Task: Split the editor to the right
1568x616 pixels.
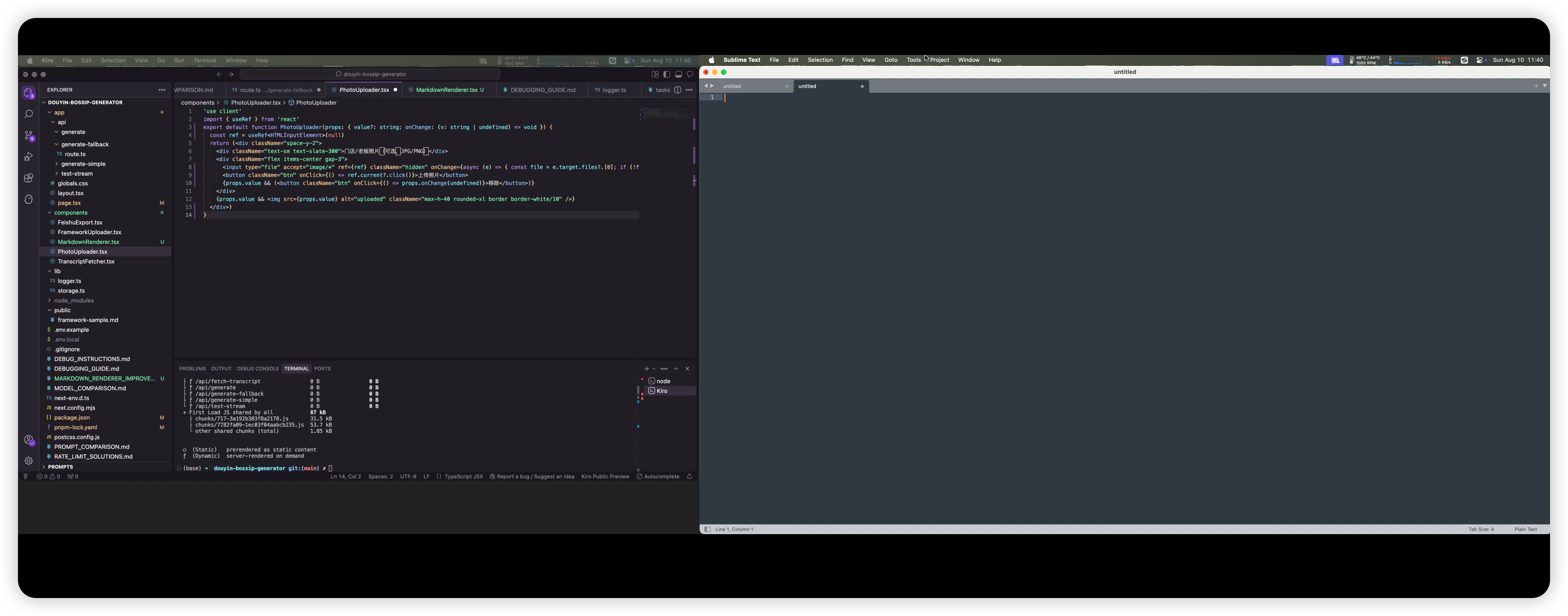Action: tap(678, 90)
